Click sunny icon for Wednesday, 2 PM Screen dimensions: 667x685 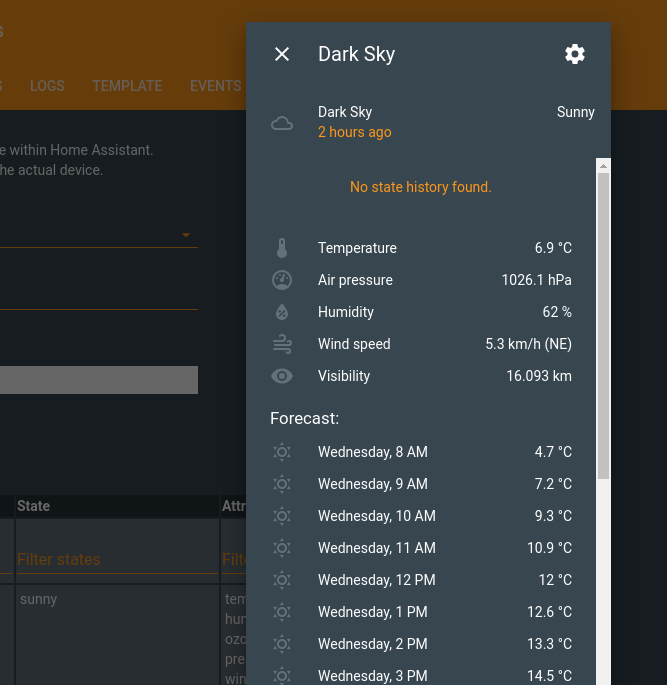tap(282, 644)
